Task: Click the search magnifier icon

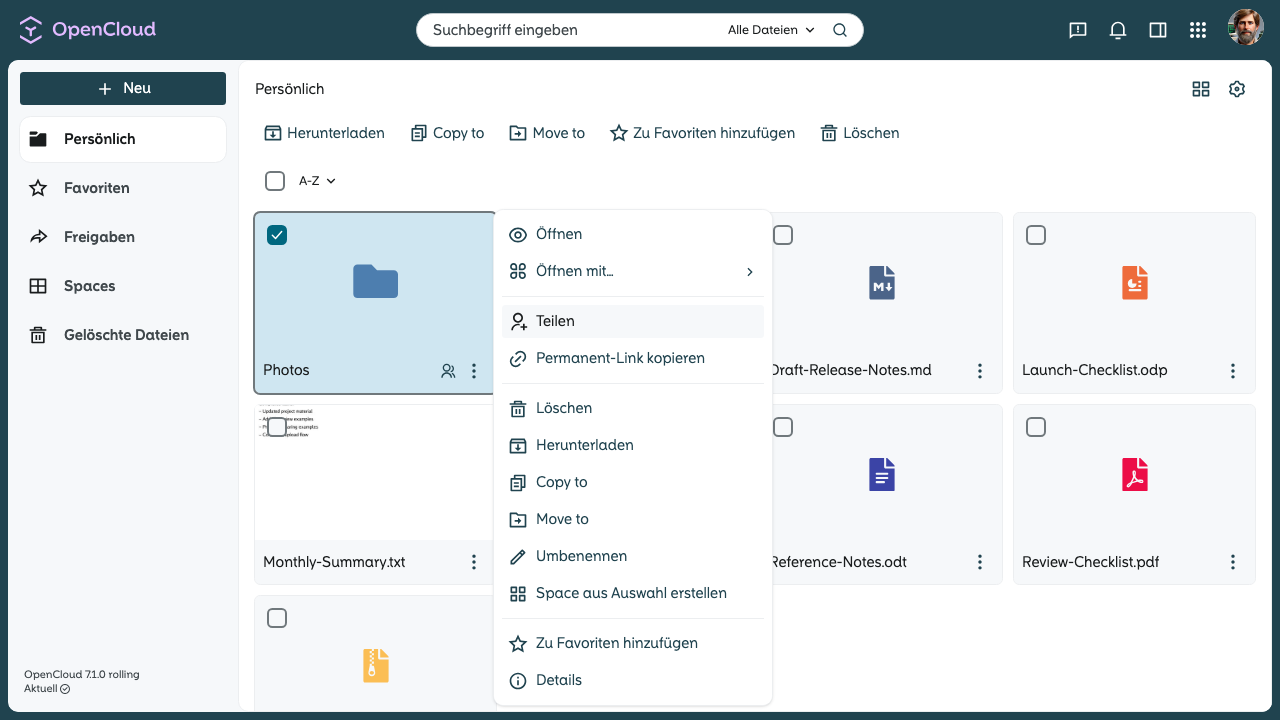Action: [840, 30]
